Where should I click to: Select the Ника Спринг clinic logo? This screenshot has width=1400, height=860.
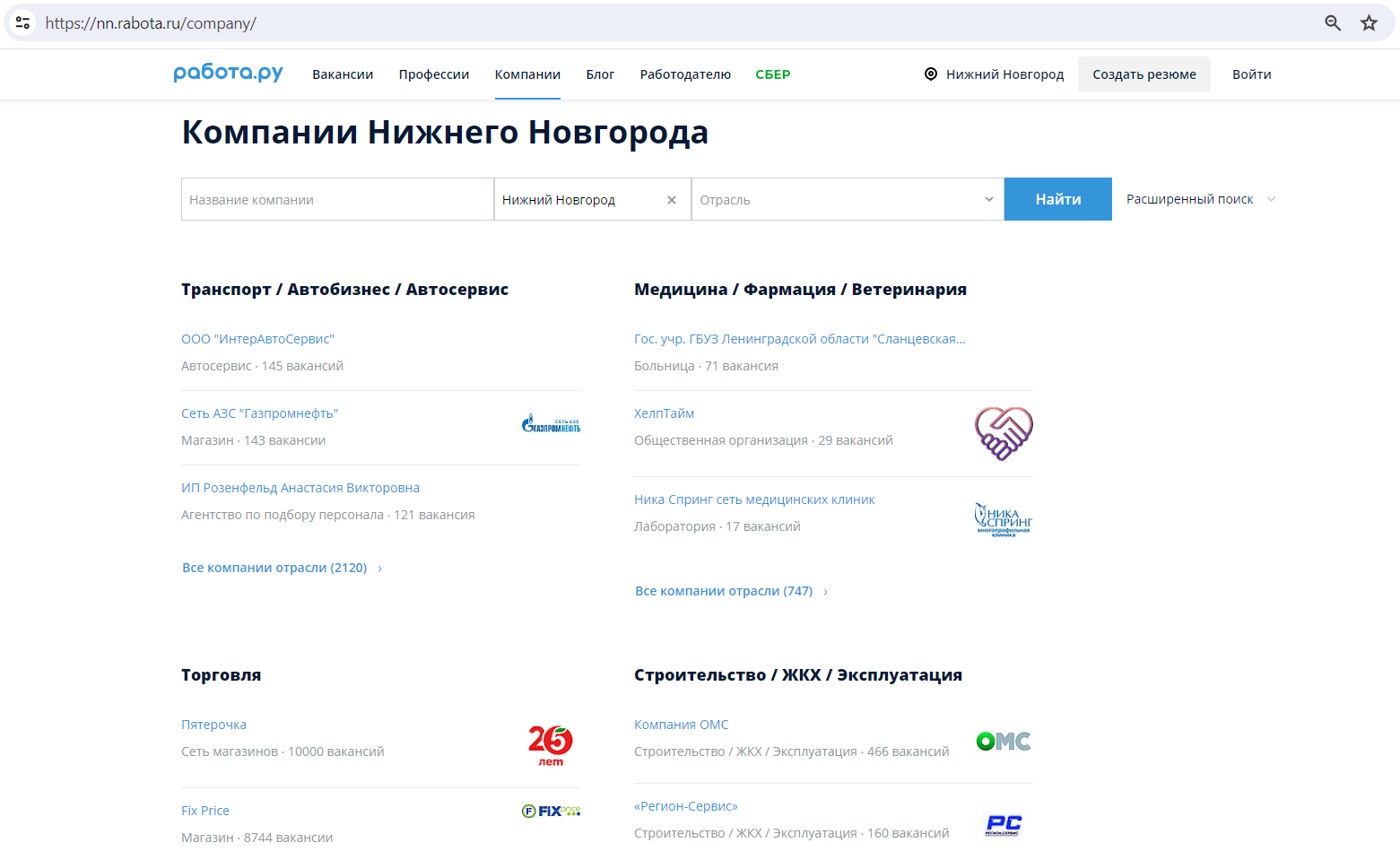(x=1004, y=519)
